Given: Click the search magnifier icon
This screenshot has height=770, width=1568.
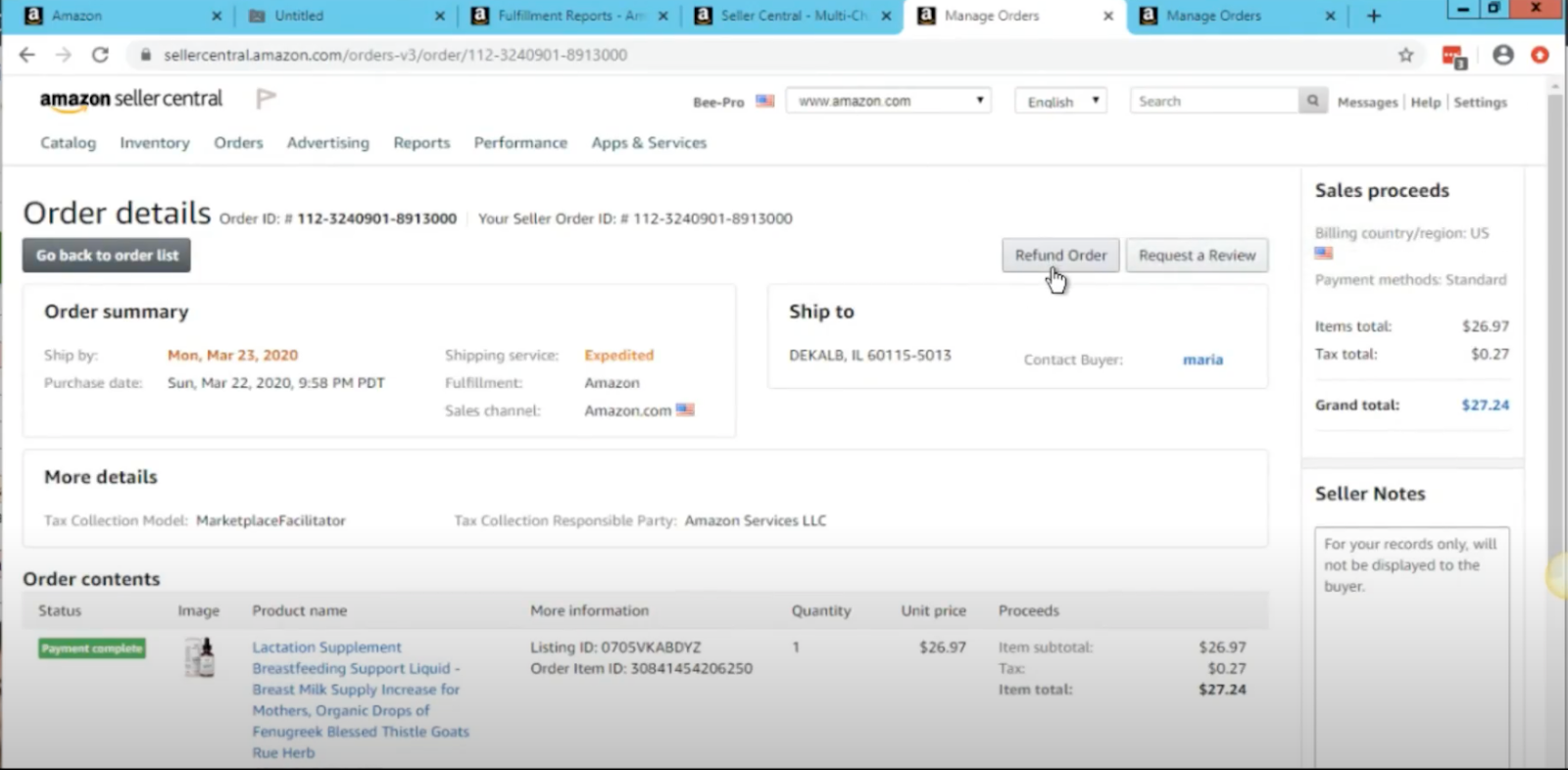Looking at the screenshot, I should [1313, 101].
